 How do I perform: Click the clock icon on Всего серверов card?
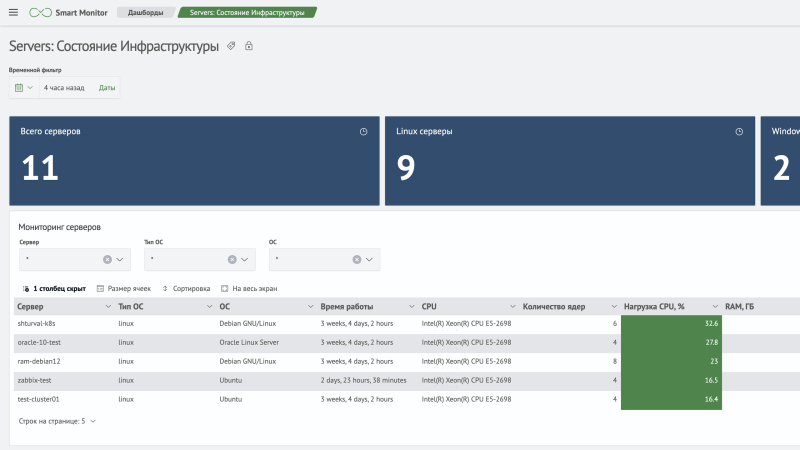pos(363,132)
